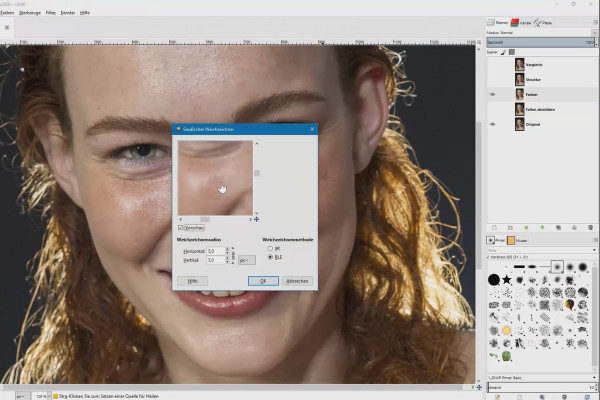The image size is (600, 400).
Task: Click the new brush icon below the brush grid
Action: pos(519,397)
